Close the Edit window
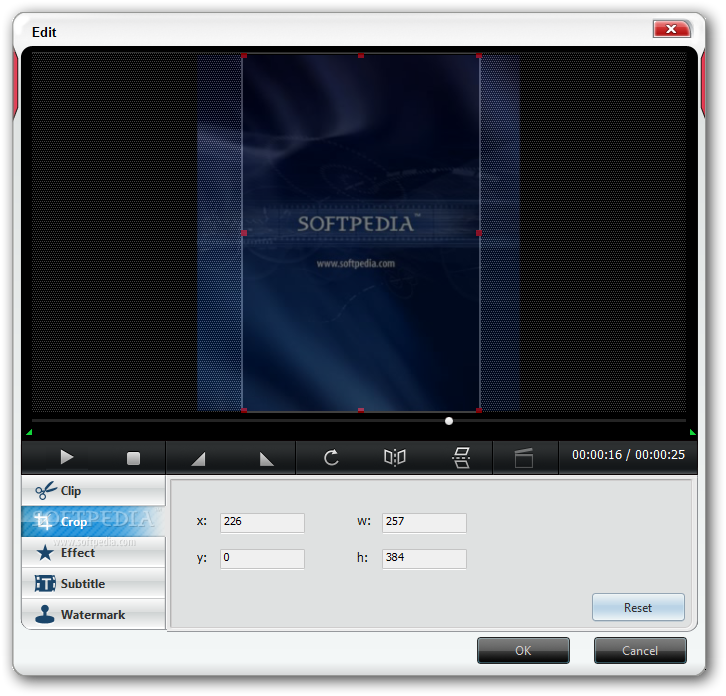This screenshot has width=726, height=696. pos(671,29)
